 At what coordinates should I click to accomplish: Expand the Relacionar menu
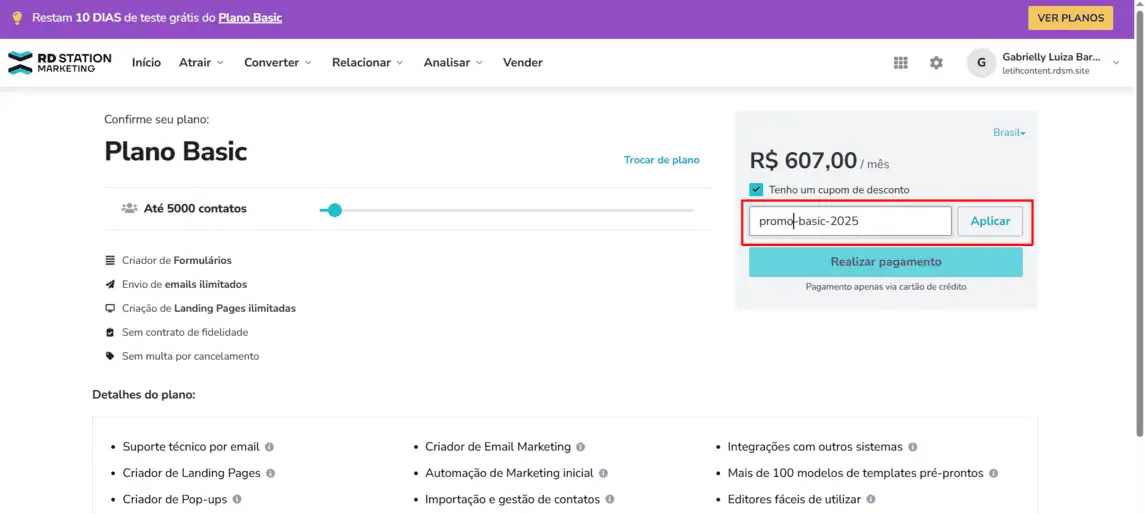coord(368,63)
